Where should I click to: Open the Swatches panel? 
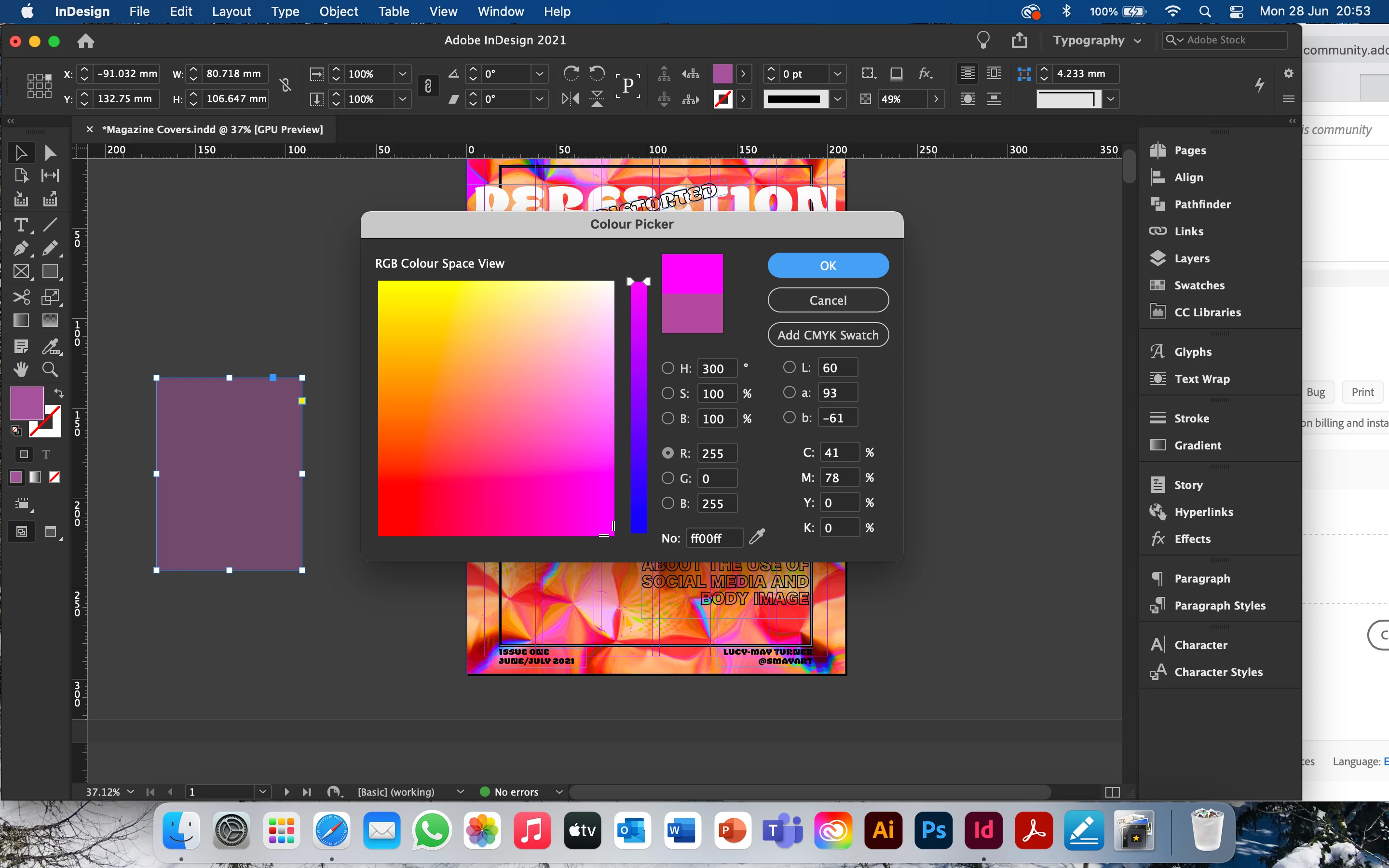pyautogui.click(x=1198, y=285)
